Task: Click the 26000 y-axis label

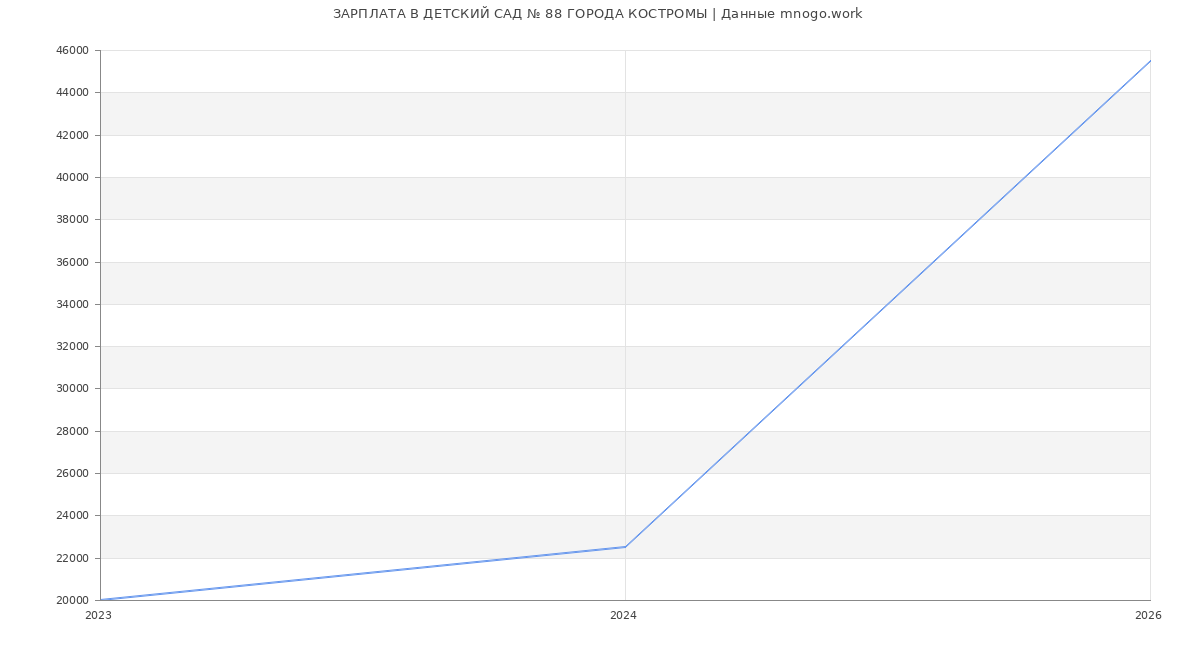Action: [x=74, y=474]
